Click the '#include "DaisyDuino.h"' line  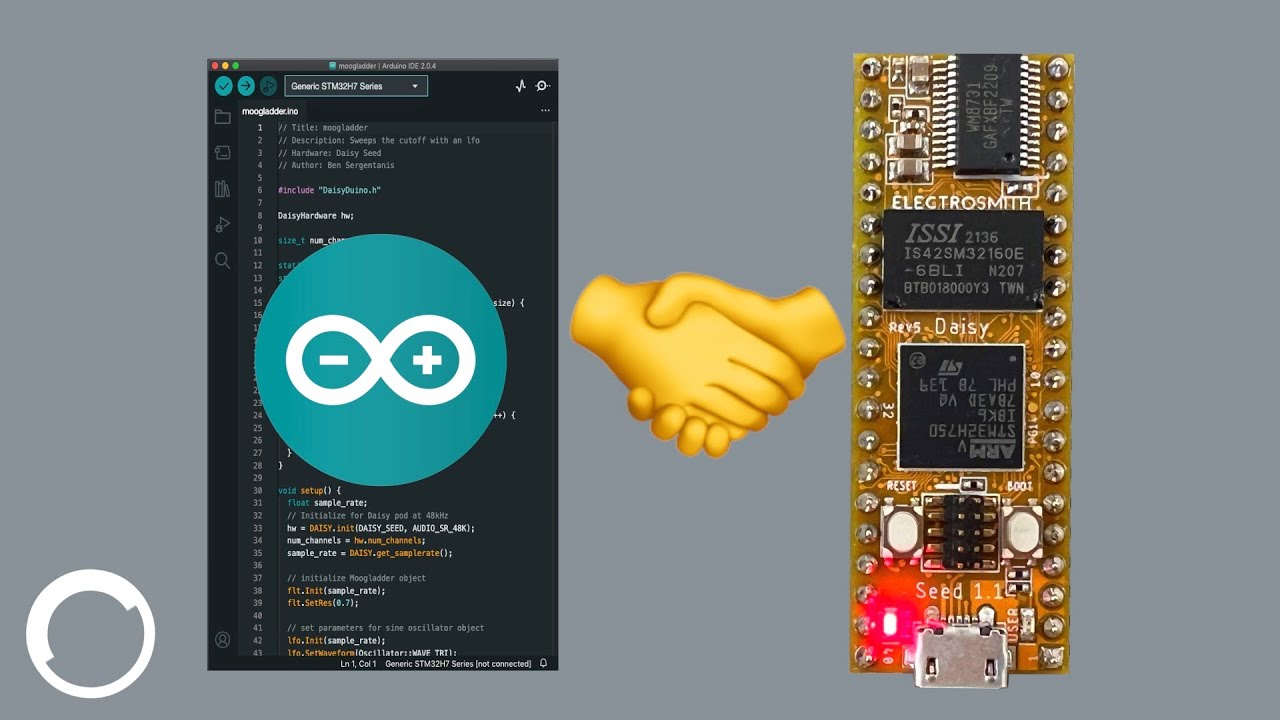[329, 190]
